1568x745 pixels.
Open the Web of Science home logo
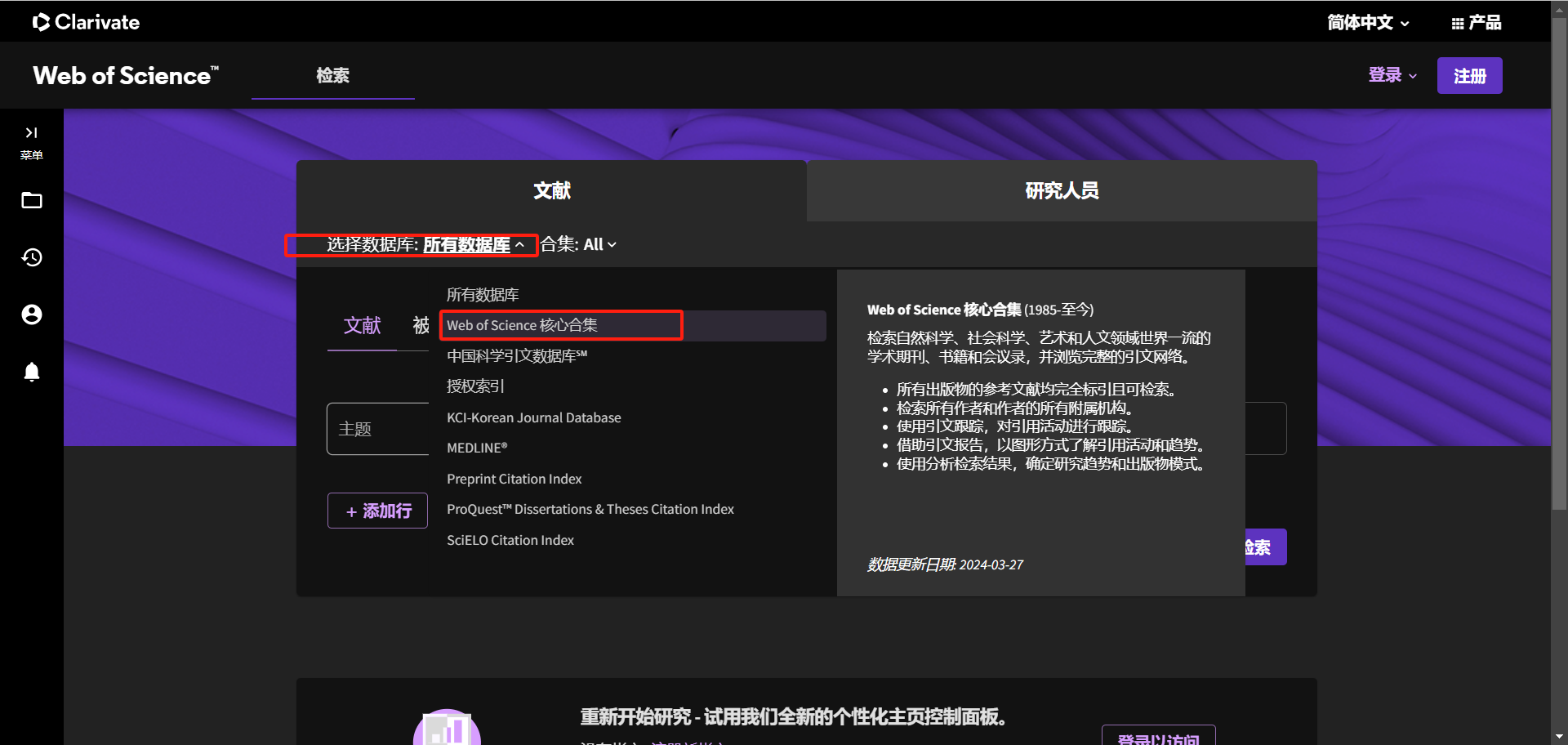point(126,75)
